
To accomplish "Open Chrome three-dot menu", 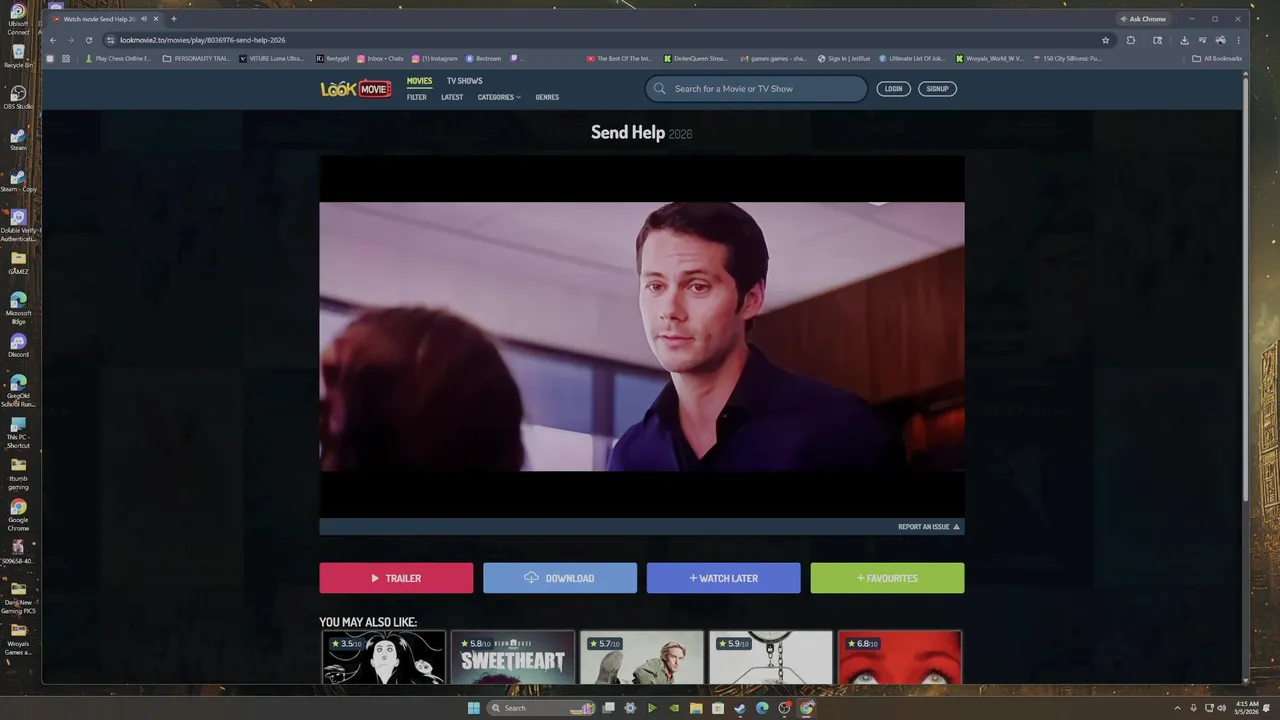I will (x=1238, y=40).
